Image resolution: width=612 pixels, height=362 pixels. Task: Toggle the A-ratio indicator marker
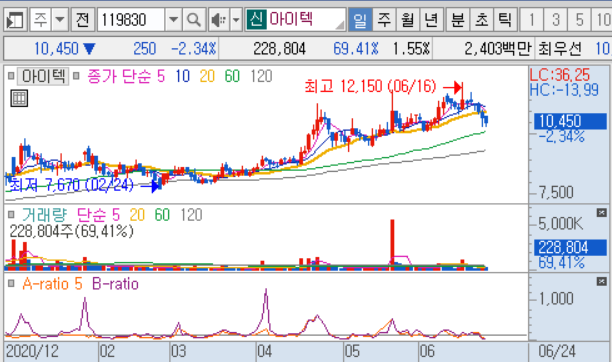point(11,284)
